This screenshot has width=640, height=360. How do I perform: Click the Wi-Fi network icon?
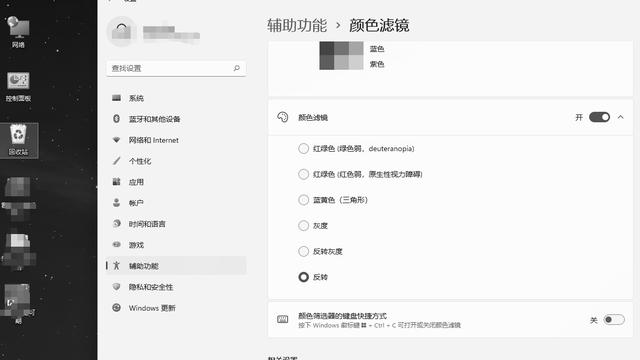tap(116, 140)
